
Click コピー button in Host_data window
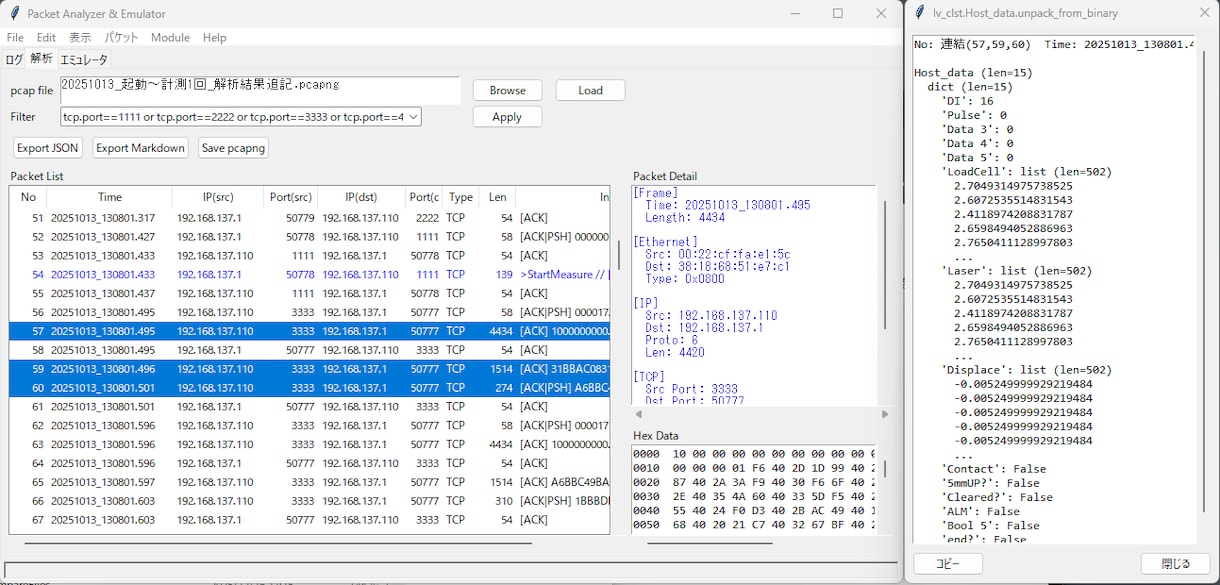point(946,563)
